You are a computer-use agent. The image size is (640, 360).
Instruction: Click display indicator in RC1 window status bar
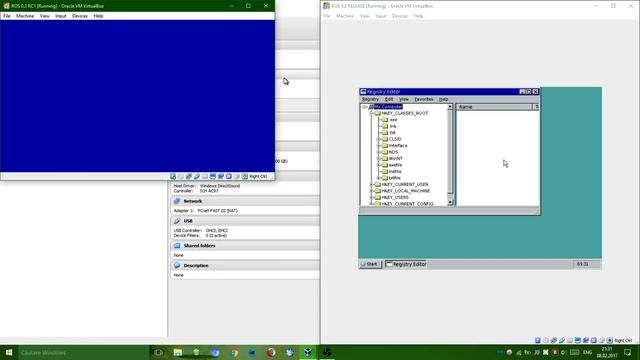point(212,176)
